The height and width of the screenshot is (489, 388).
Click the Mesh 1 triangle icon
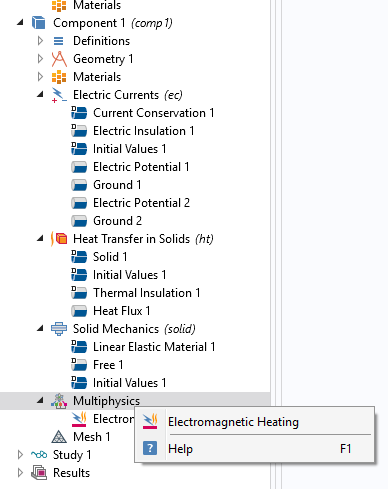click(59, 437)
